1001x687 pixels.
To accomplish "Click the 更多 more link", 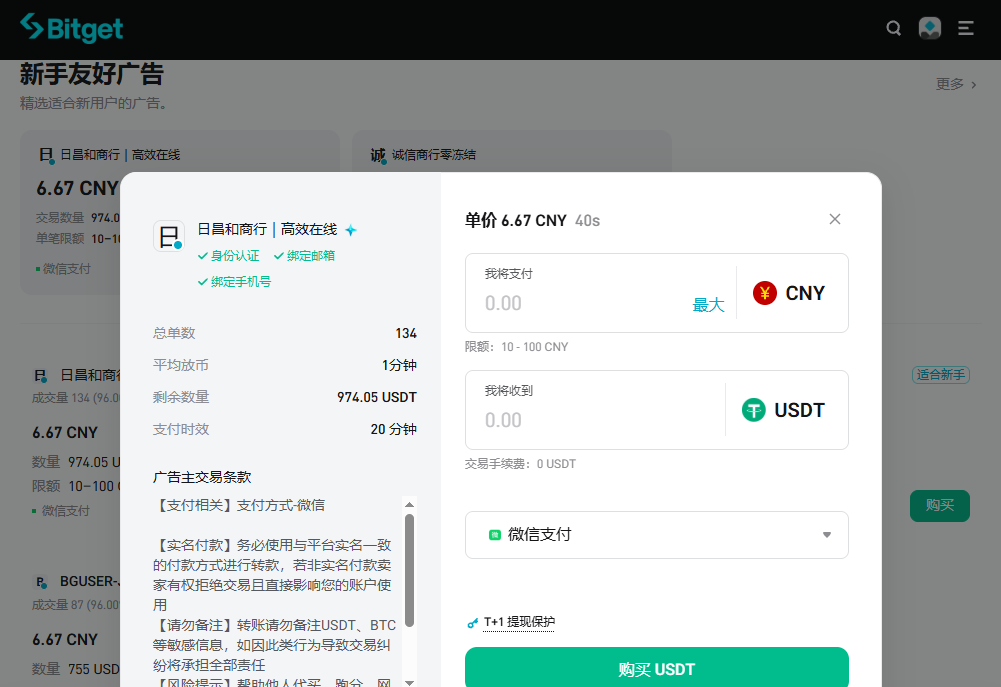I will point(956,84).
